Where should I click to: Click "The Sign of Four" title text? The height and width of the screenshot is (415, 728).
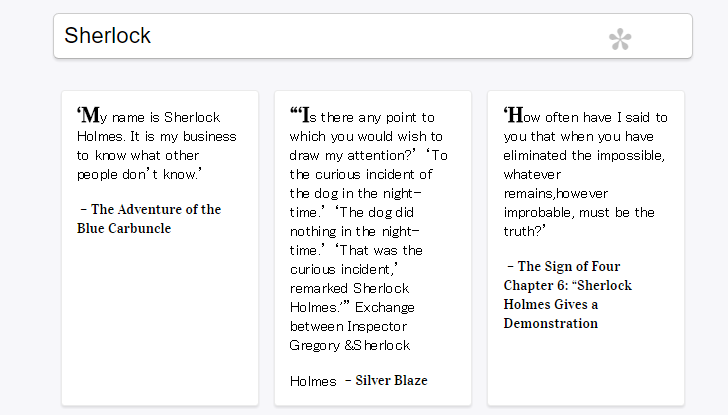point(569,266)
